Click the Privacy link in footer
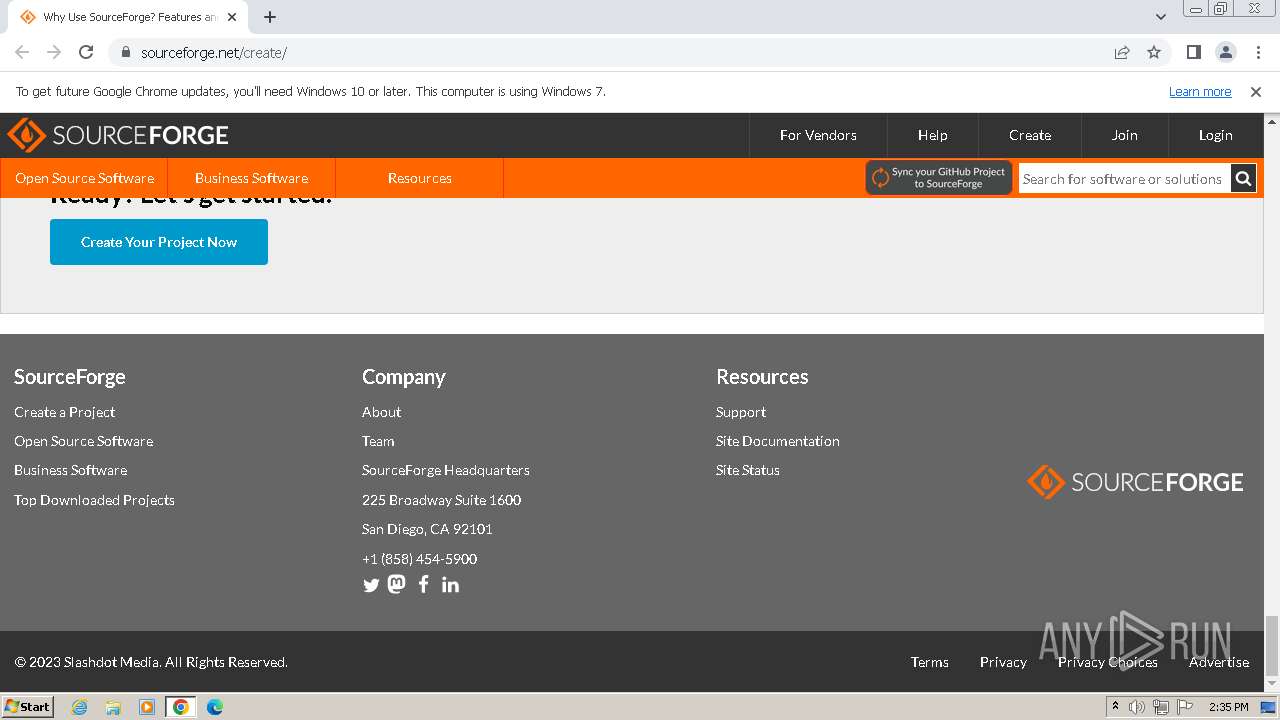This screenshot has height=720, width=1280. click(1003, 662)
